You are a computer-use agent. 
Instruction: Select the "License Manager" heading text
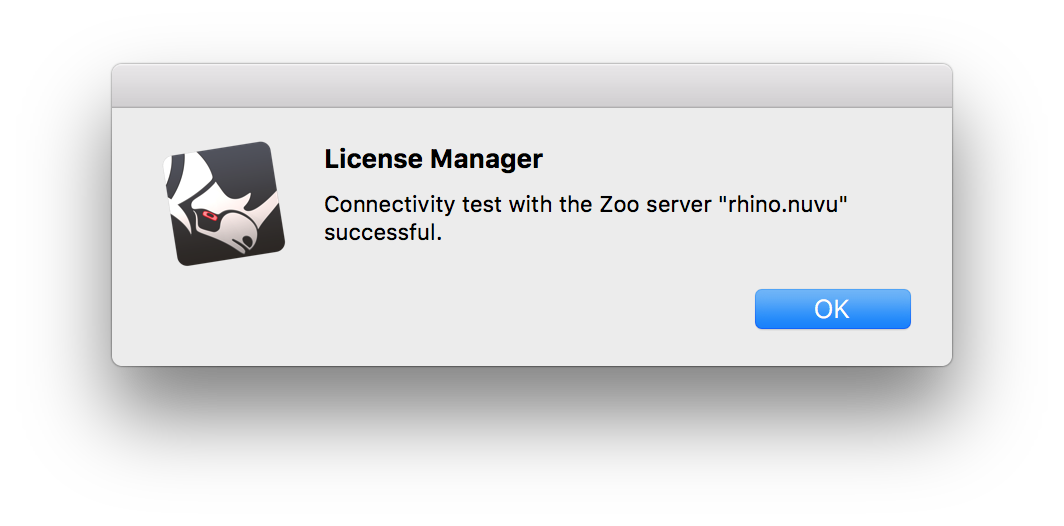pyautogui.click(x=434, y=159)
